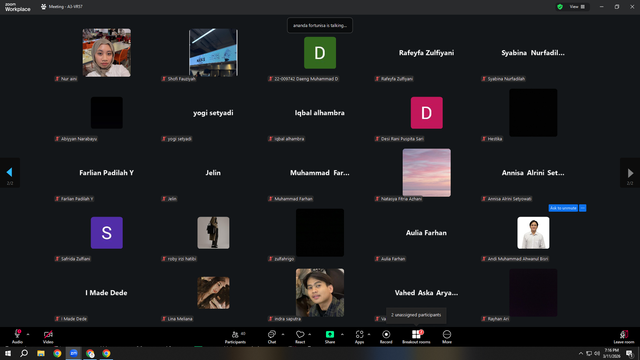This screenshot has width=640, height=360.
Task: Open the More menu
Action: [447, 336]
